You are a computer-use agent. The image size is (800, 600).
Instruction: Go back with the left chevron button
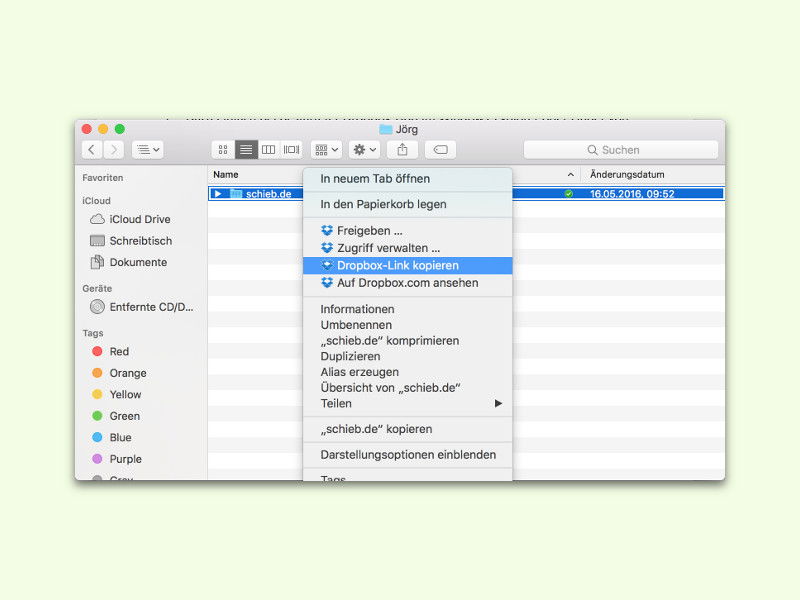tap(92, 149)
